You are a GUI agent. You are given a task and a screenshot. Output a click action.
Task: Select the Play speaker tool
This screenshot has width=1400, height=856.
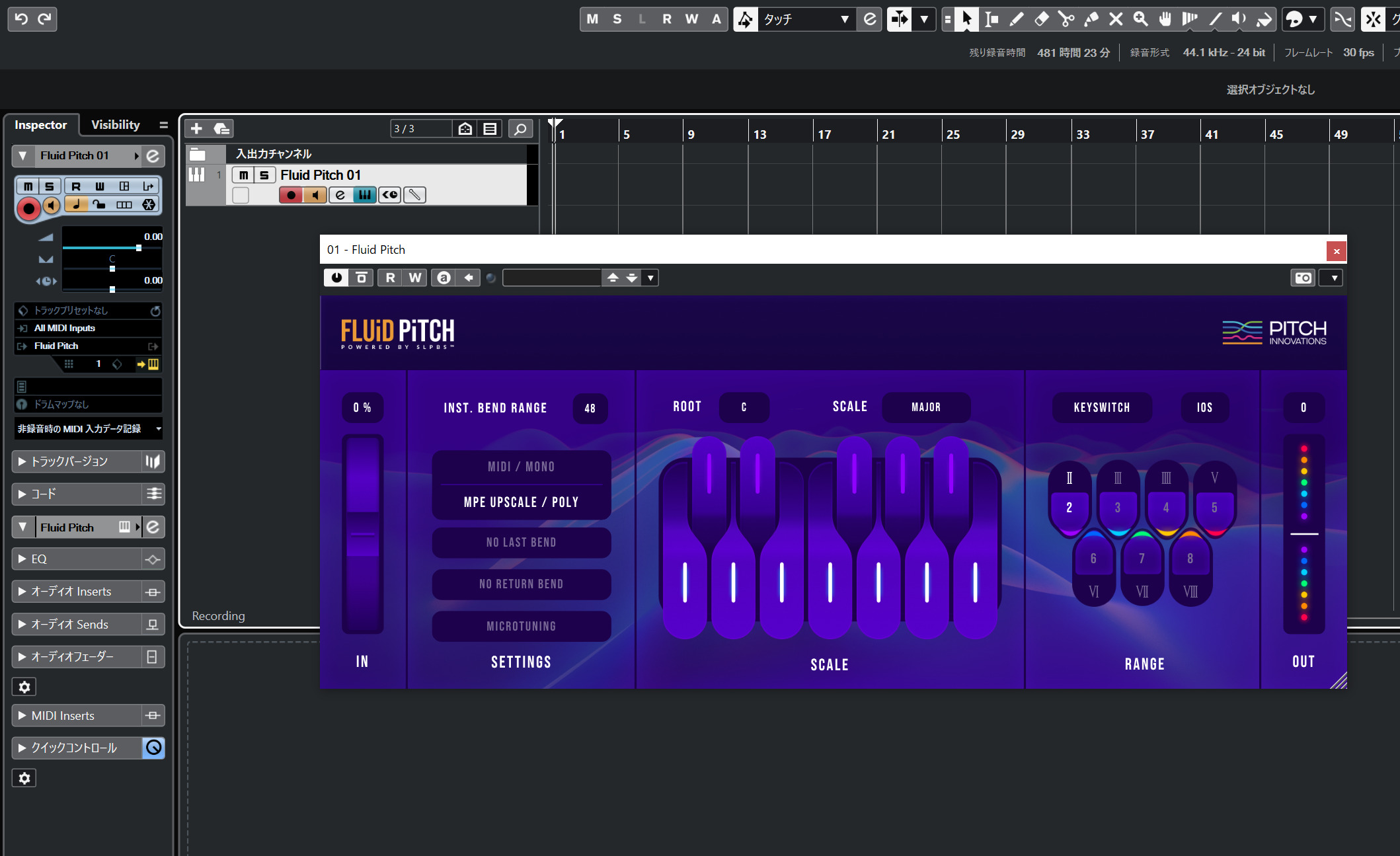(x=1239, y=19)
